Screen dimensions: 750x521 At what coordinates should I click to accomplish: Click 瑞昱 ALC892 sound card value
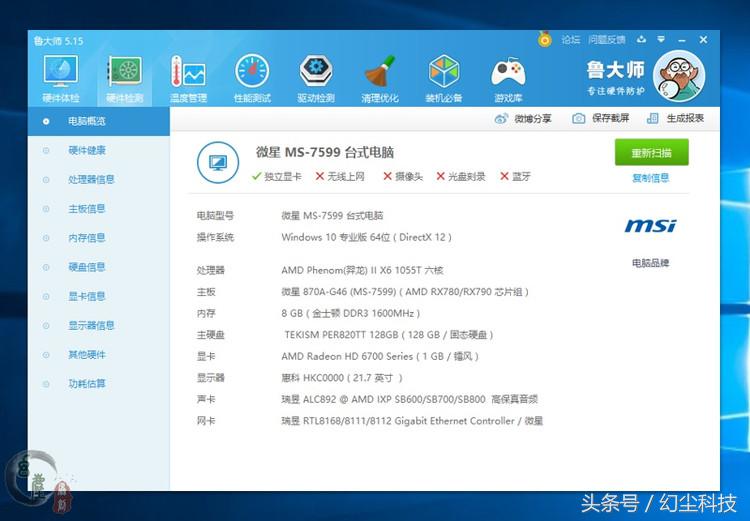[409, 399]
